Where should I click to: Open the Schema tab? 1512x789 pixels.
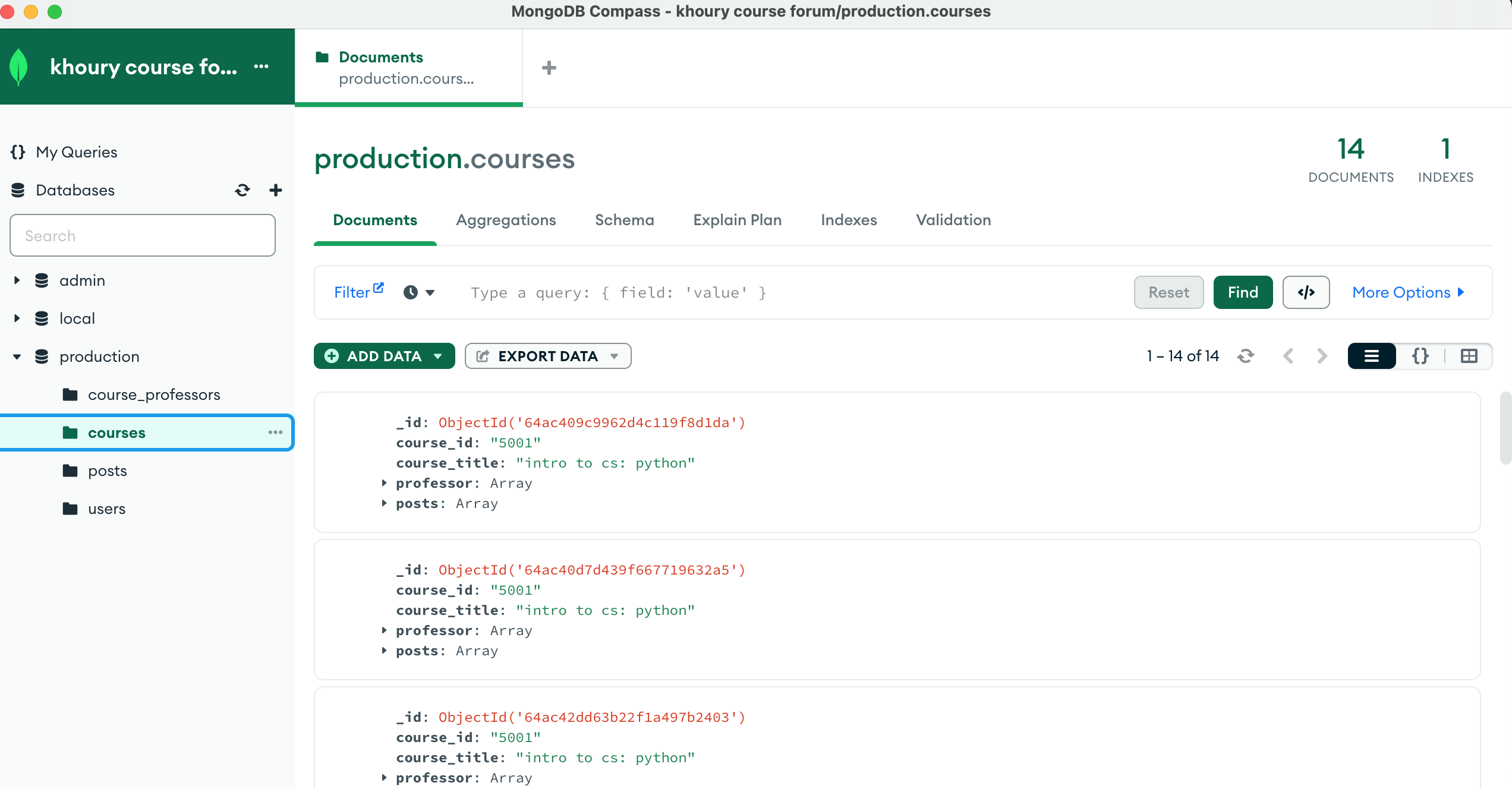(624, 220)
